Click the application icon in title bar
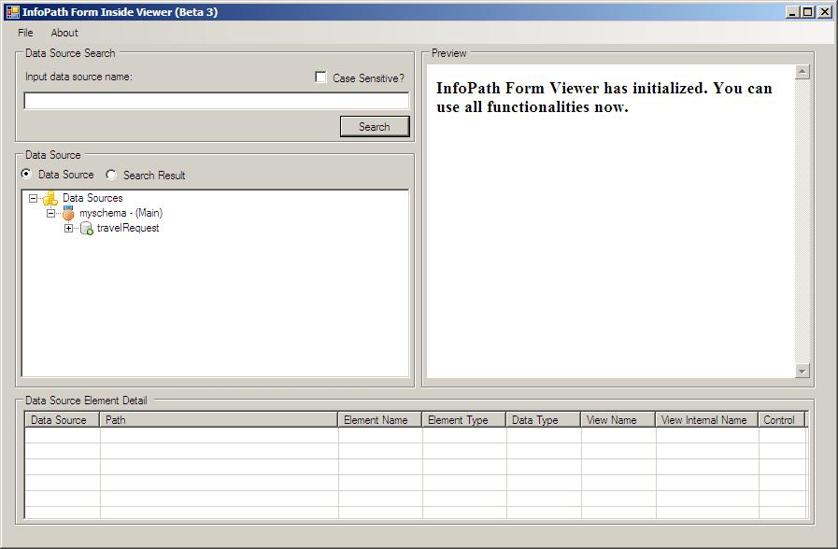This screenshot has height=549, width=838. coord(12,12)
